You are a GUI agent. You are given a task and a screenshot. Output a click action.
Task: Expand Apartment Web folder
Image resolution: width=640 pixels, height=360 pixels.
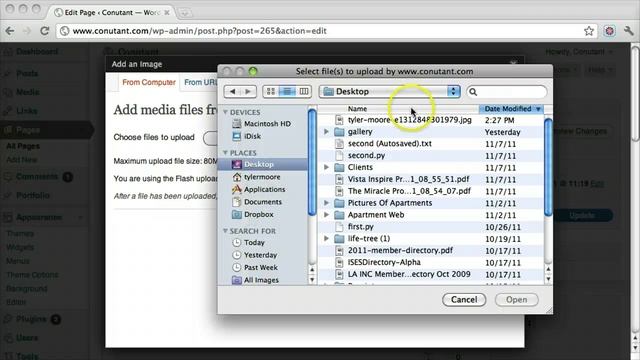[326, 215]
